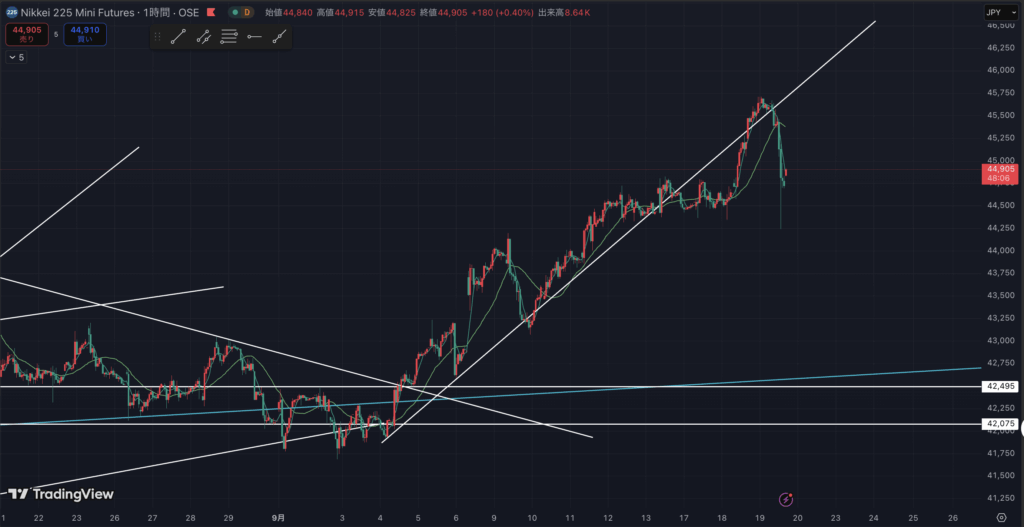Select the horizontal lines list tool
The image size is (1024, 527).
[229, 37]
